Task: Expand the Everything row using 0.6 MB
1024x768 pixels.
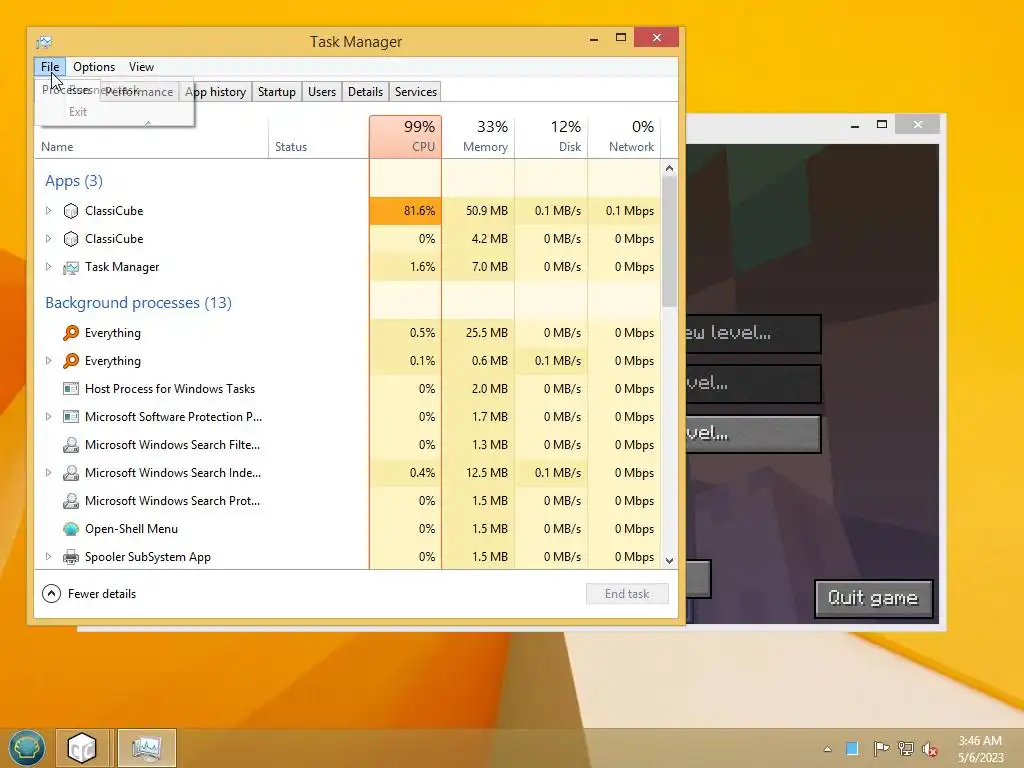Action: coord(48,361)
